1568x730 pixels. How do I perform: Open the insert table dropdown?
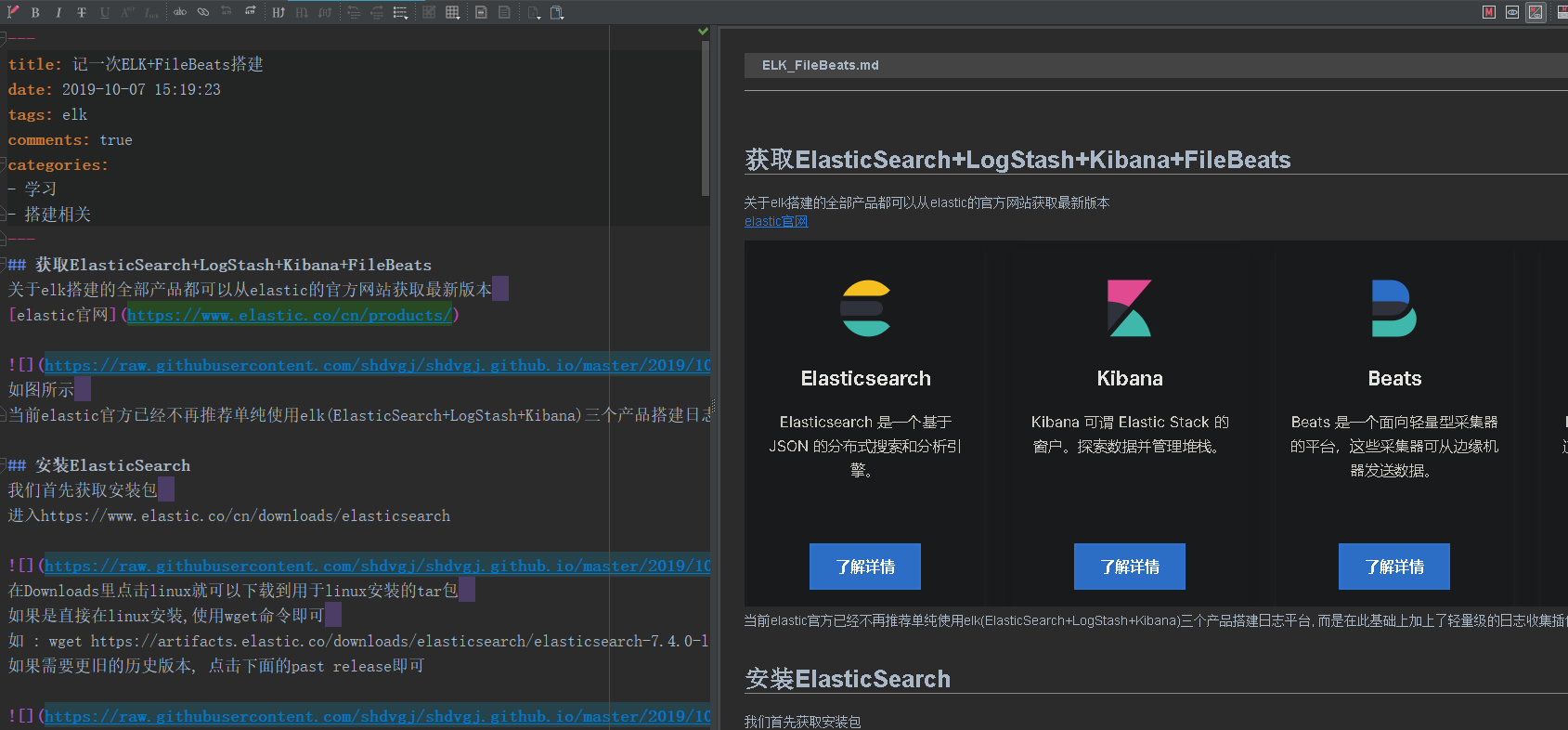[452, 12]
